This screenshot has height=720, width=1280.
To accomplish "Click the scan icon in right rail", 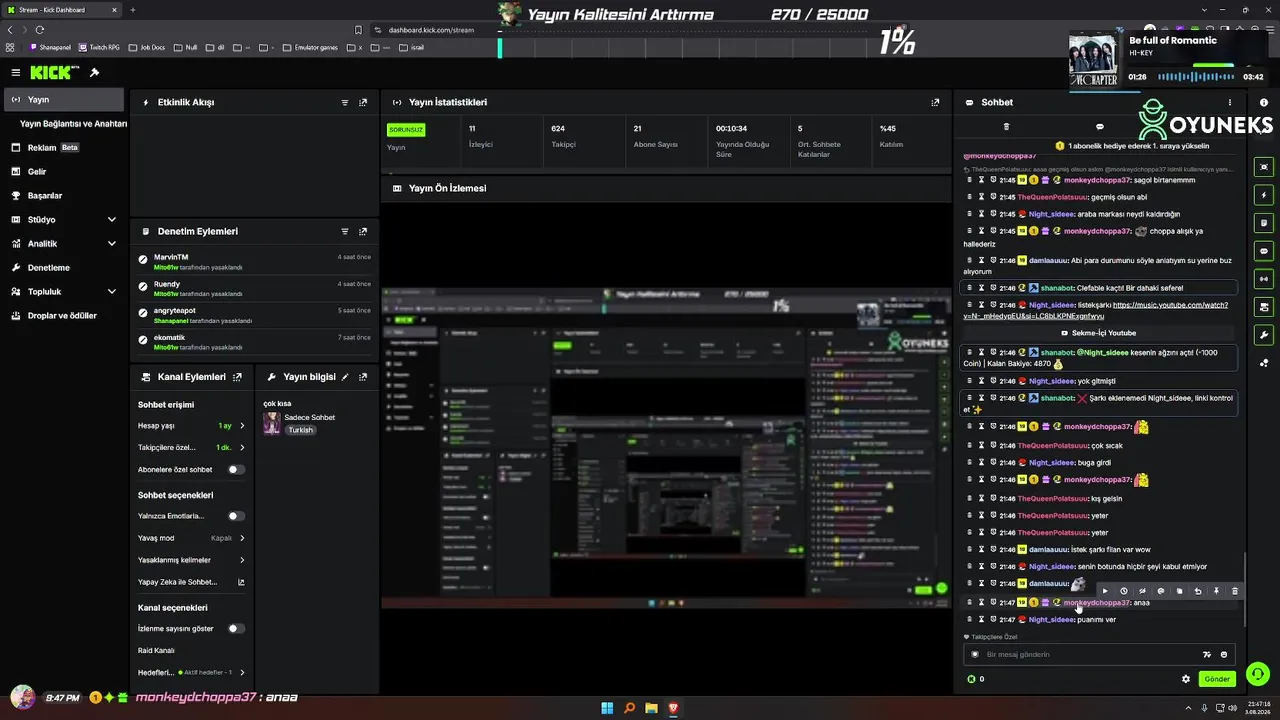I will coord(1264,167).
